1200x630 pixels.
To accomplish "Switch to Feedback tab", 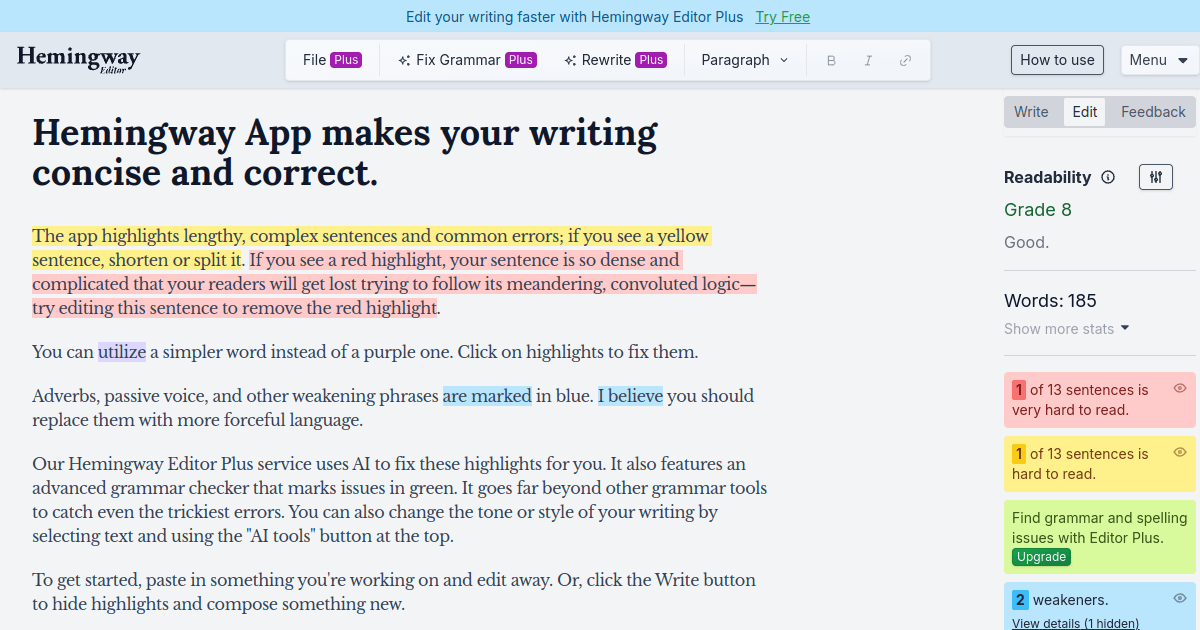I will coord(1153,112).
